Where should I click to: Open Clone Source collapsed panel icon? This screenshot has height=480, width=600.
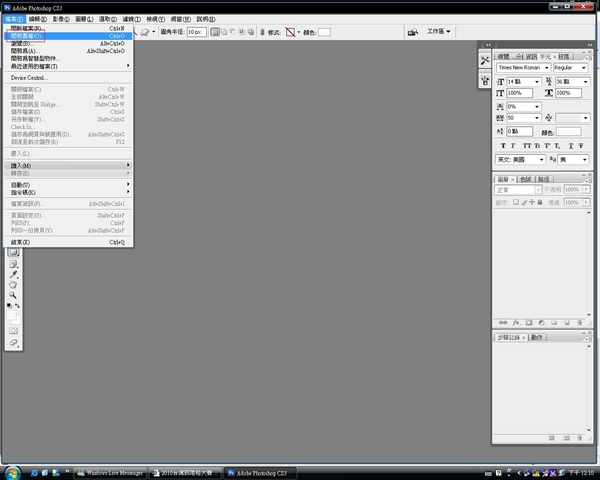[x=485, y=80]
